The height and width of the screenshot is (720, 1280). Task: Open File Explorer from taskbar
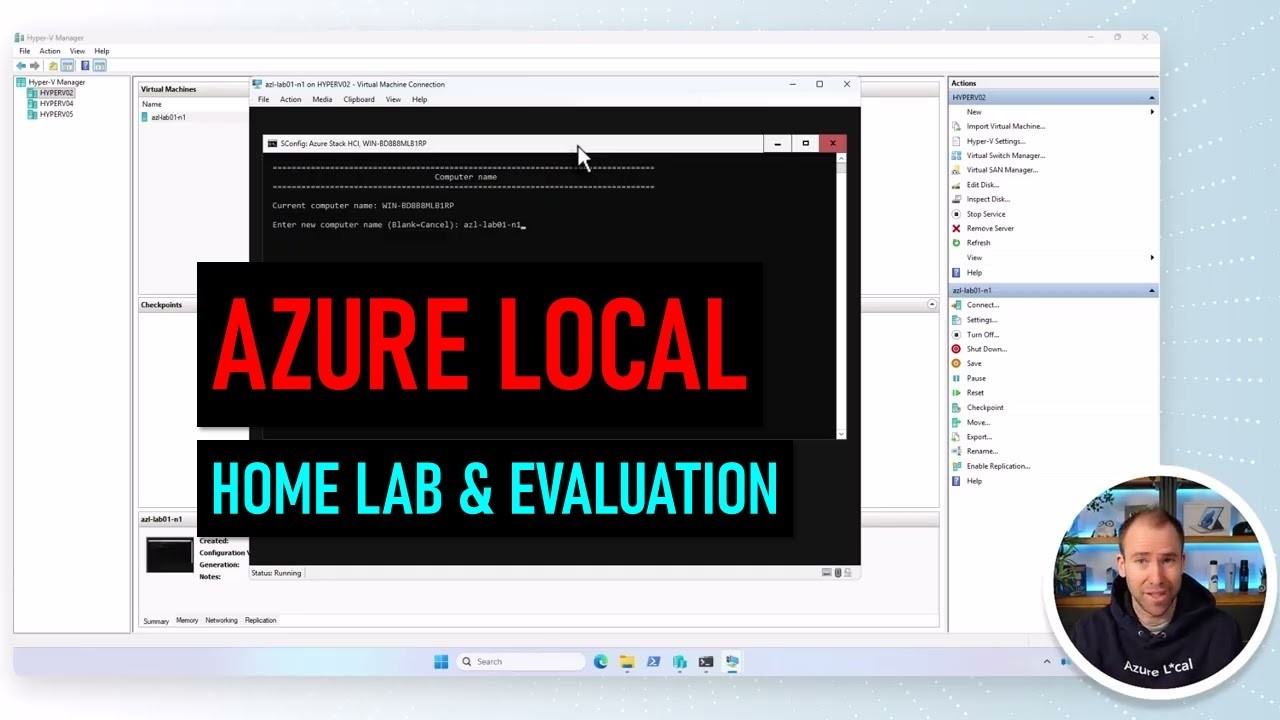coord(627,661)
